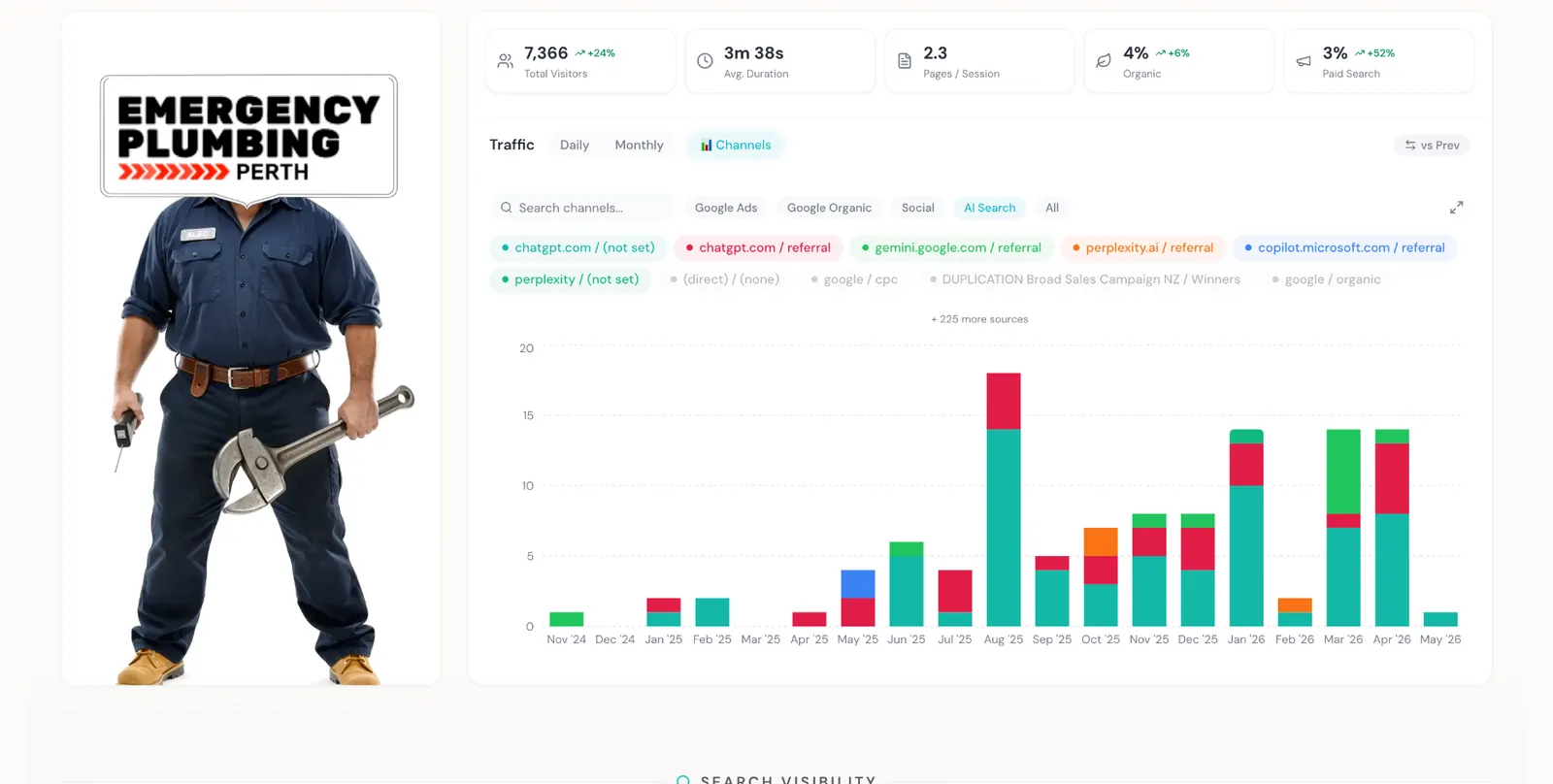
Task: Switch to the Monthly traffic tab
Action: click(639, 146)
